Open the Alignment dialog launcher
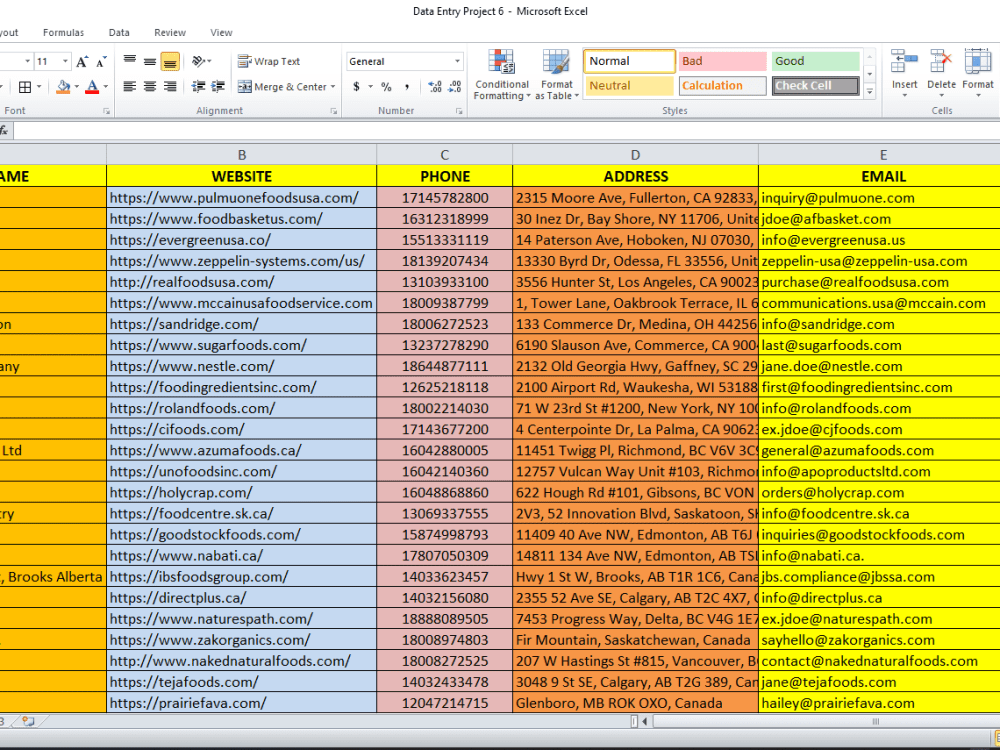1000x750 pixels. coord(334,111)
